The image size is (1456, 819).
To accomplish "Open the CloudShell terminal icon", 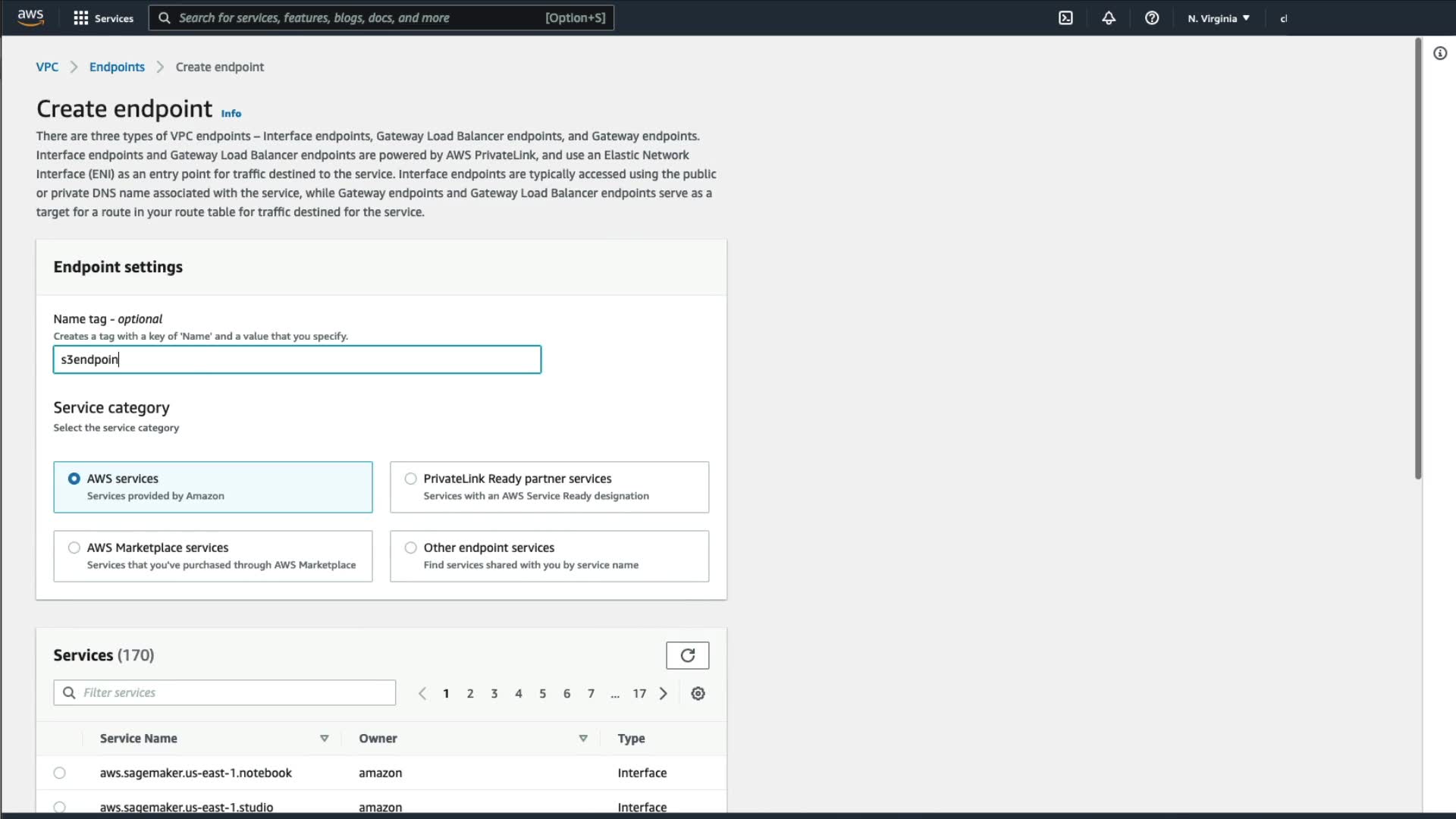I will [1065, 18].
